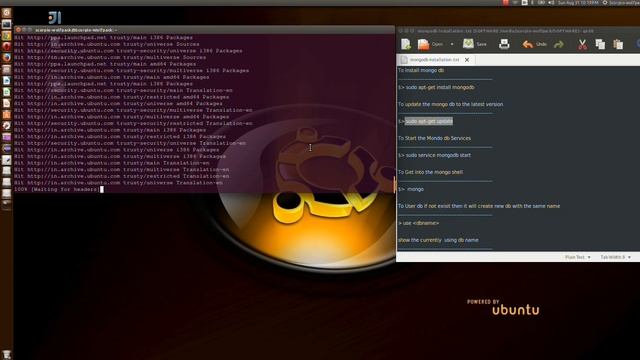This screenshot has height=360, width=640.
Task: Click the terminal window title bar
Action: [204, 30]
